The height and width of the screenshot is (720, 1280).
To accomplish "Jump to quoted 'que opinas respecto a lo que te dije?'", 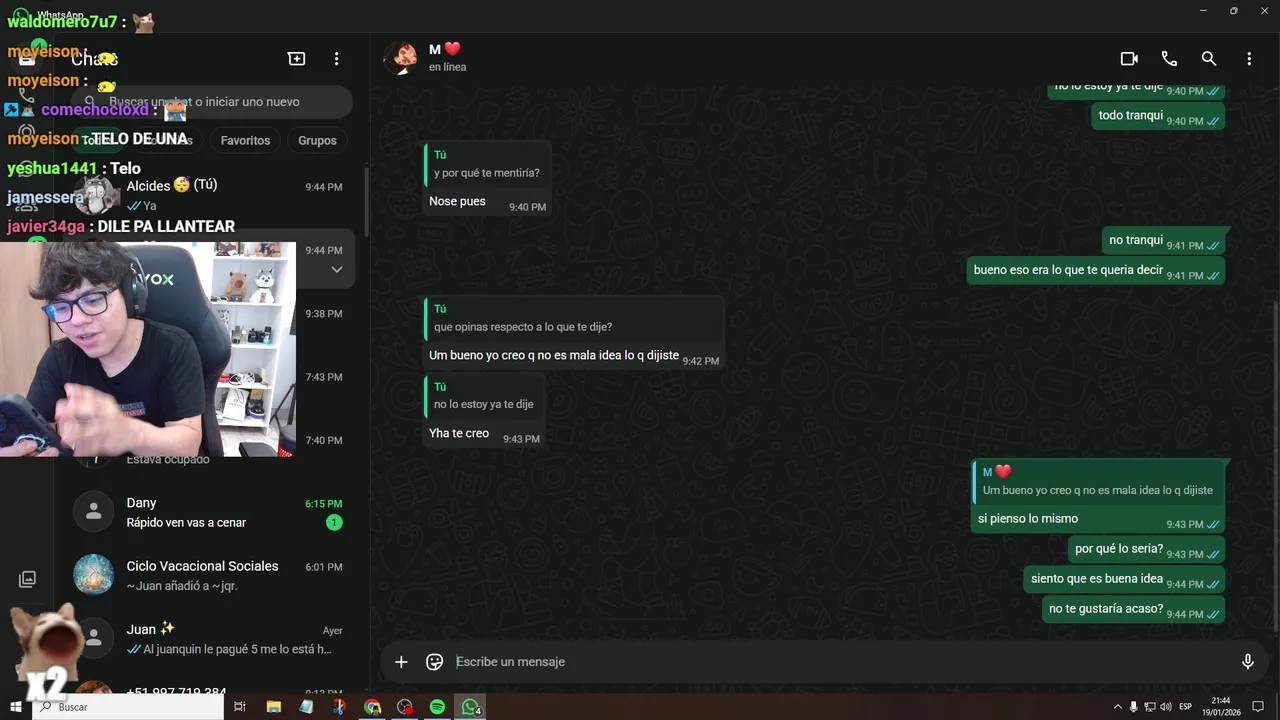I will click(x=574, y=318).
